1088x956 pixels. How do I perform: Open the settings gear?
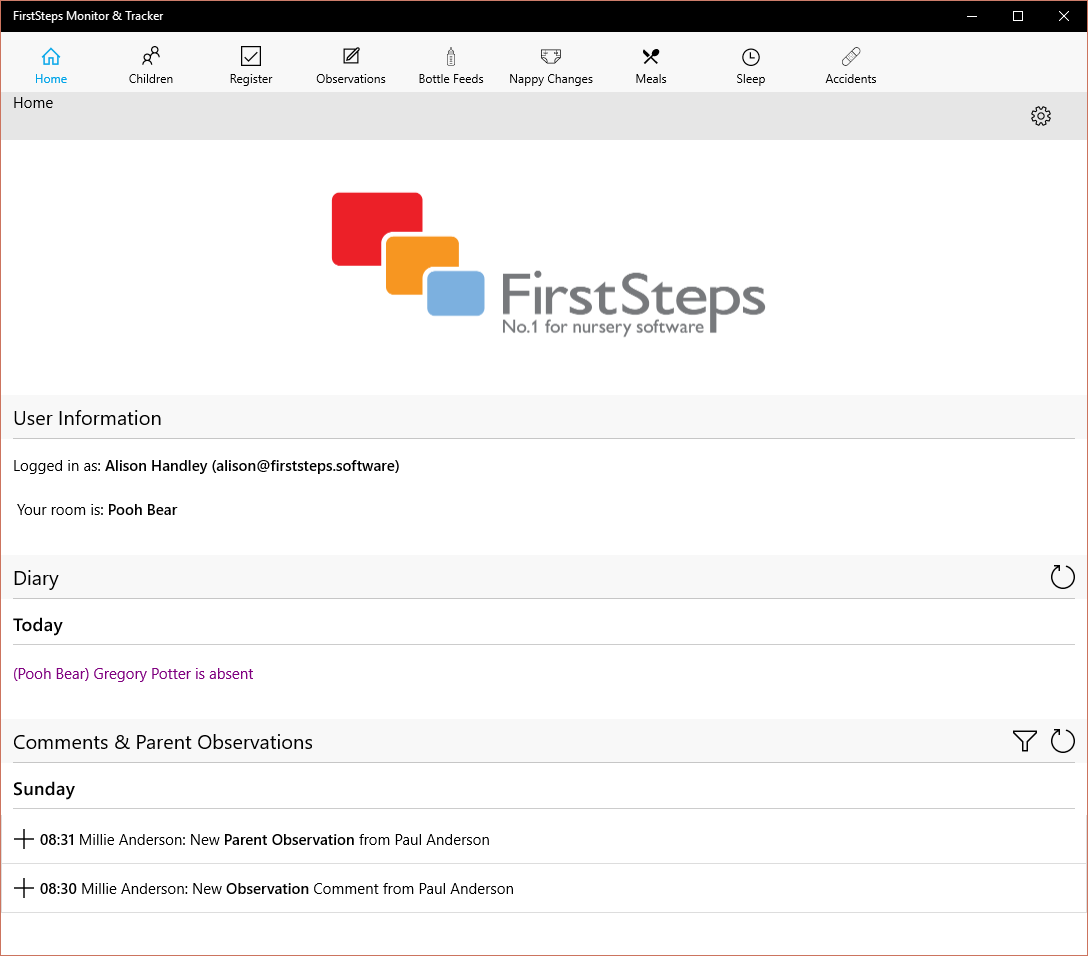click(1041, 115)
